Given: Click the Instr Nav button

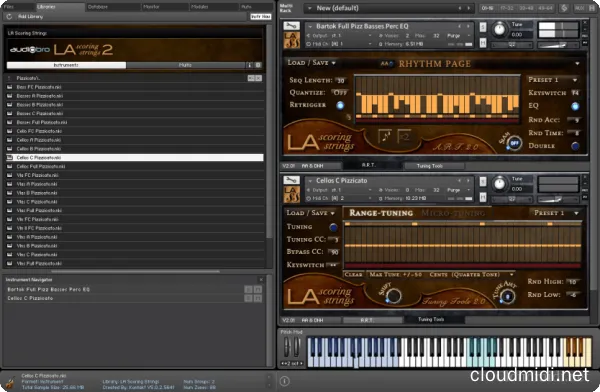Looking at the screenshot, I should pyautogui.click(x=261, y=16).
